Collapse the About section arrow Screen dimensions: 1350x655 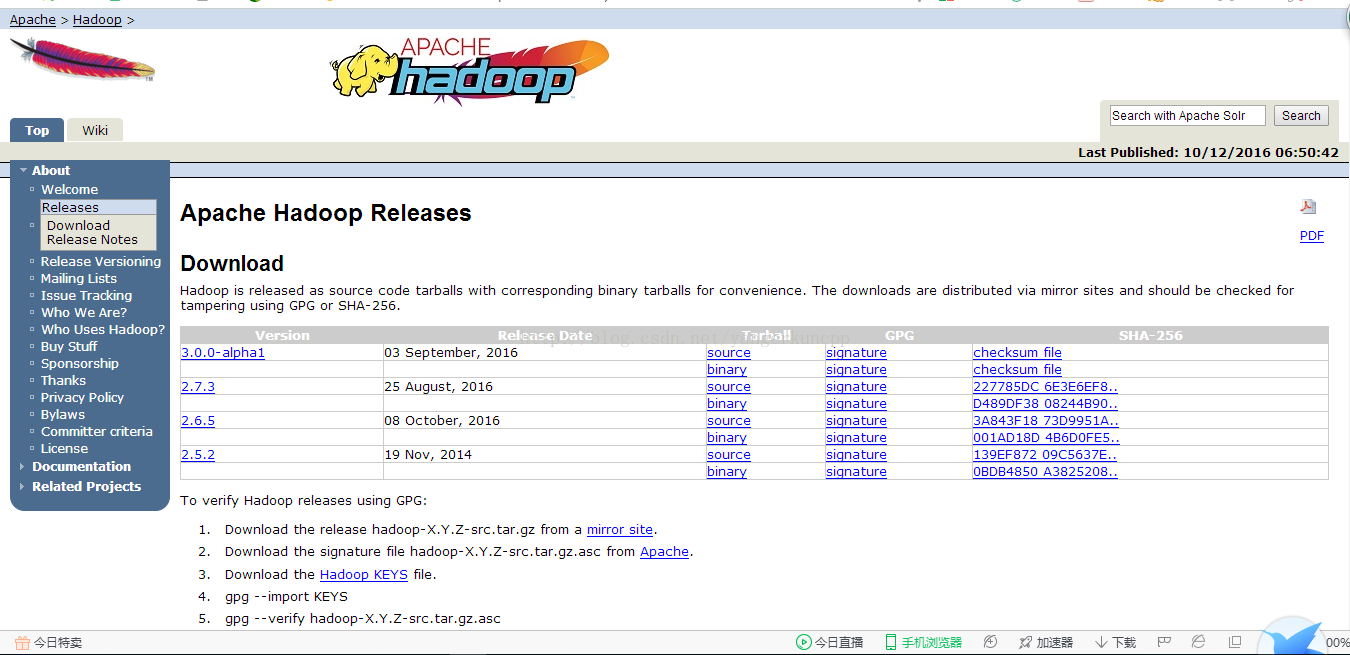[23, 170]
